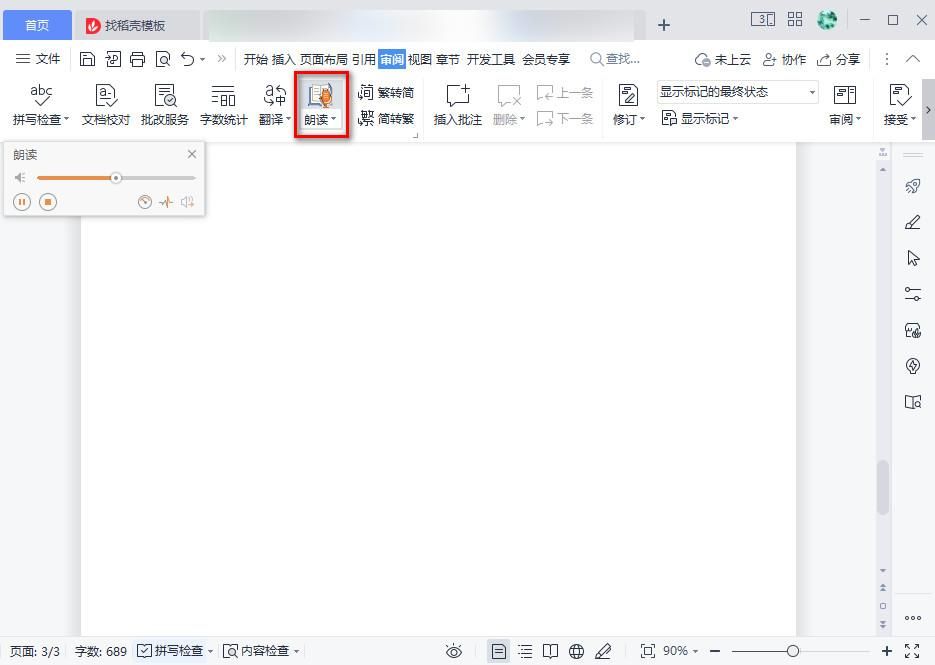Switch to the Insert (插入) ribbon tab
935x665 pixels.
pyautogui.click(x=283, y=59)
